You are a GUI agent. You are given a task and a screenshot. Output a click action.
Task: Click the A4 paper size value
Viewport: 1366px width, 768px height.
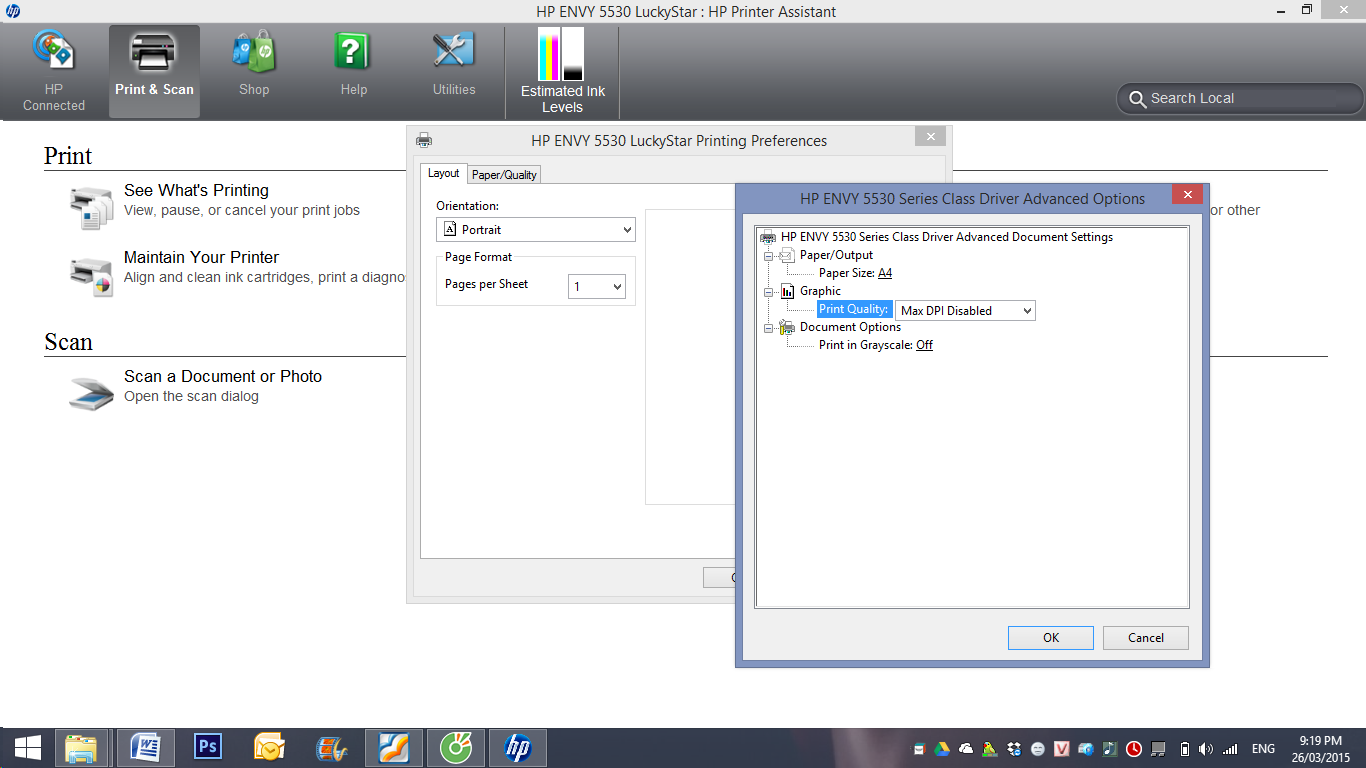click(x=885, y=273)
